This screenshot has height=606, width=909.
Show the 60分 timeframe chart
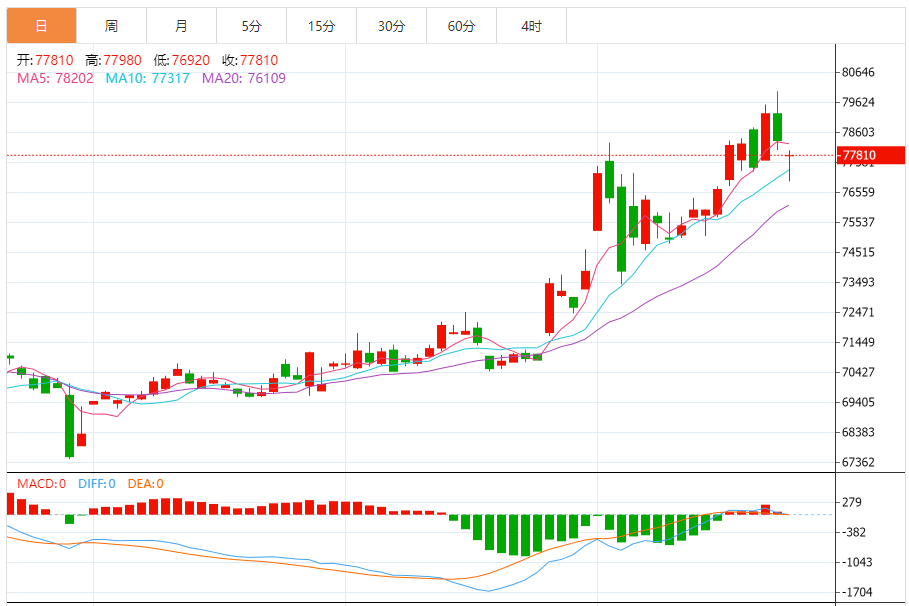(461, 26)
